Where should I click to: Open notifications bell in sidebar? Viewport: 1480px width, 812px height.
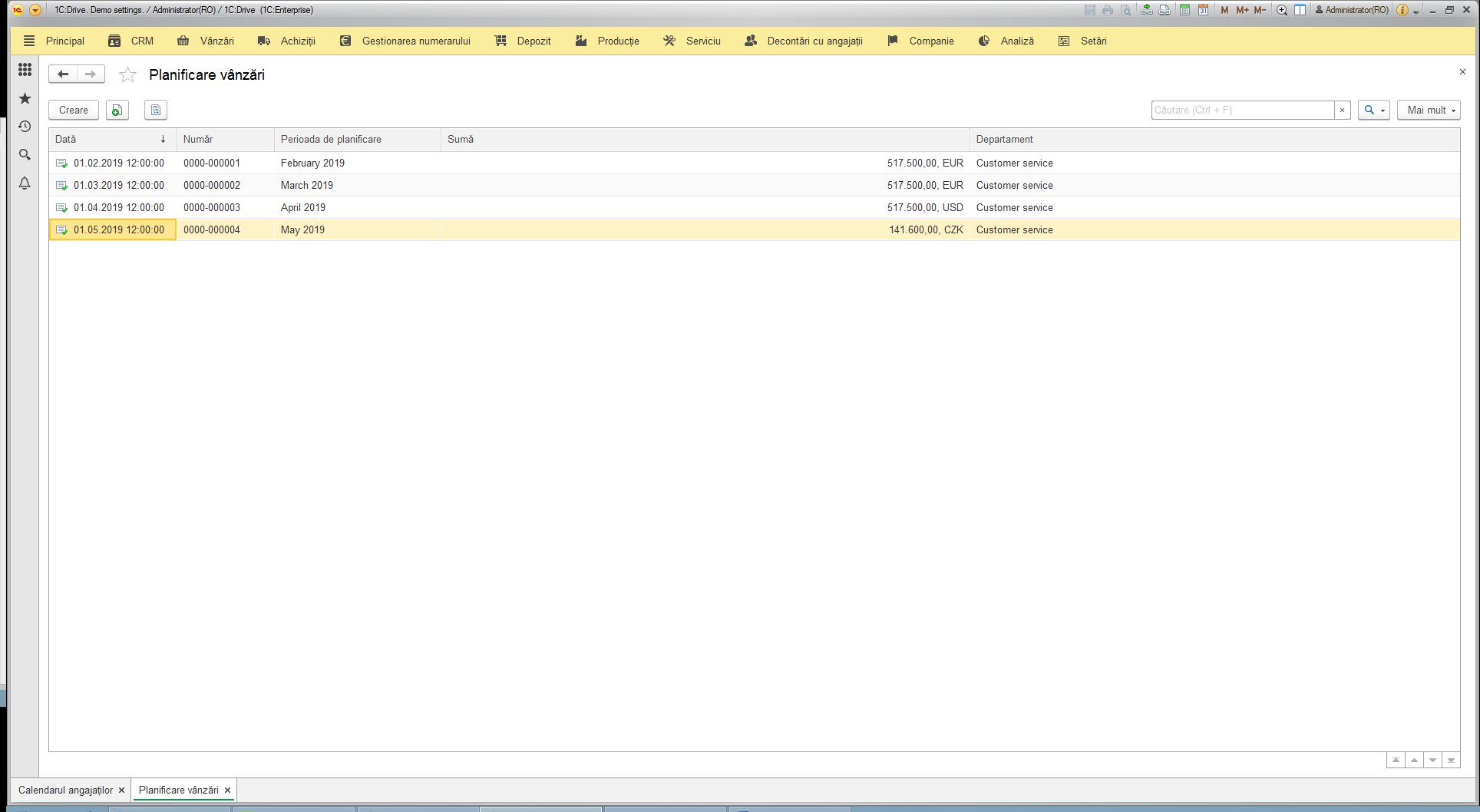25,183
